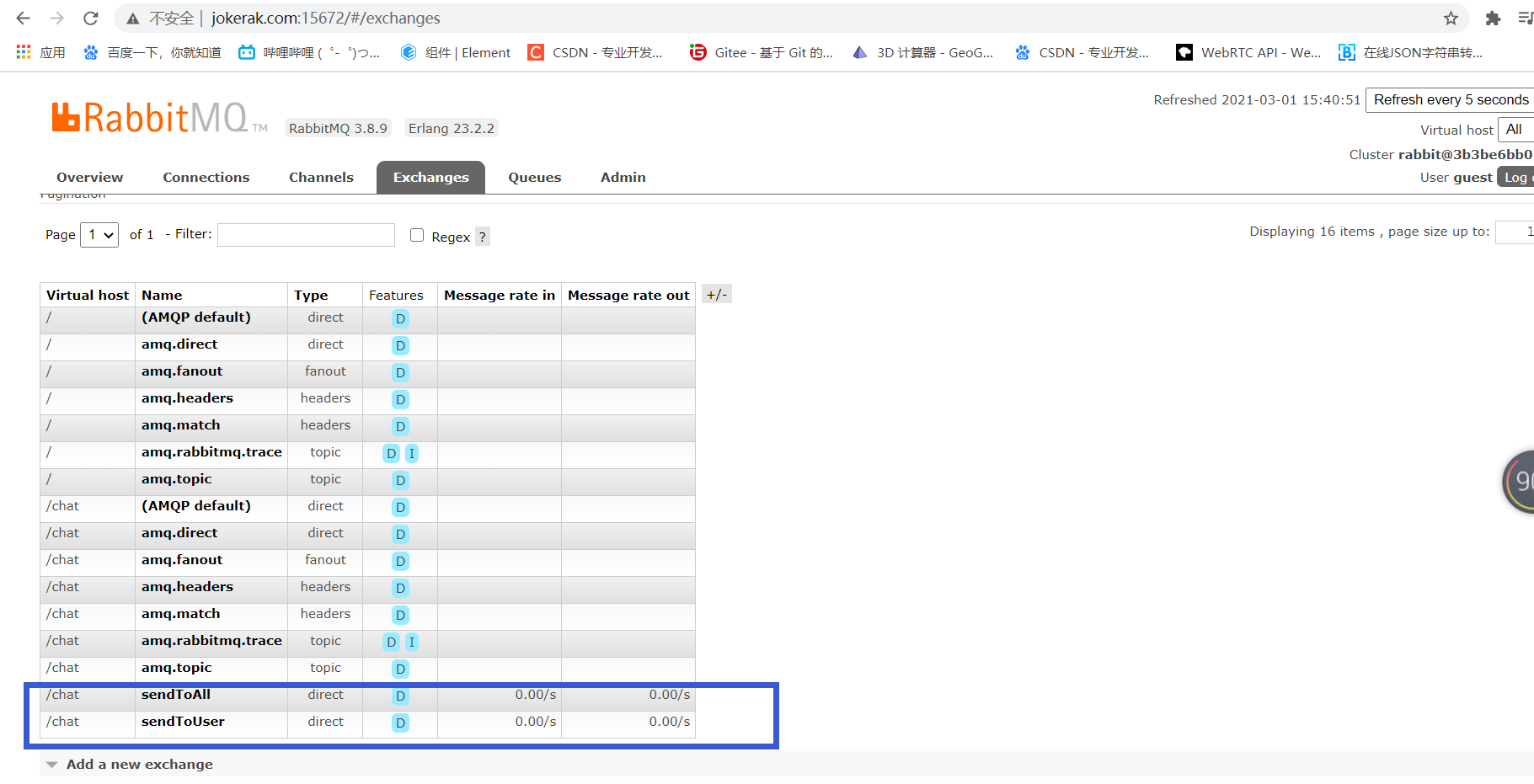The image size is (1534, 784).
Task: Open the Baidu bookmark
Action: 152,52
